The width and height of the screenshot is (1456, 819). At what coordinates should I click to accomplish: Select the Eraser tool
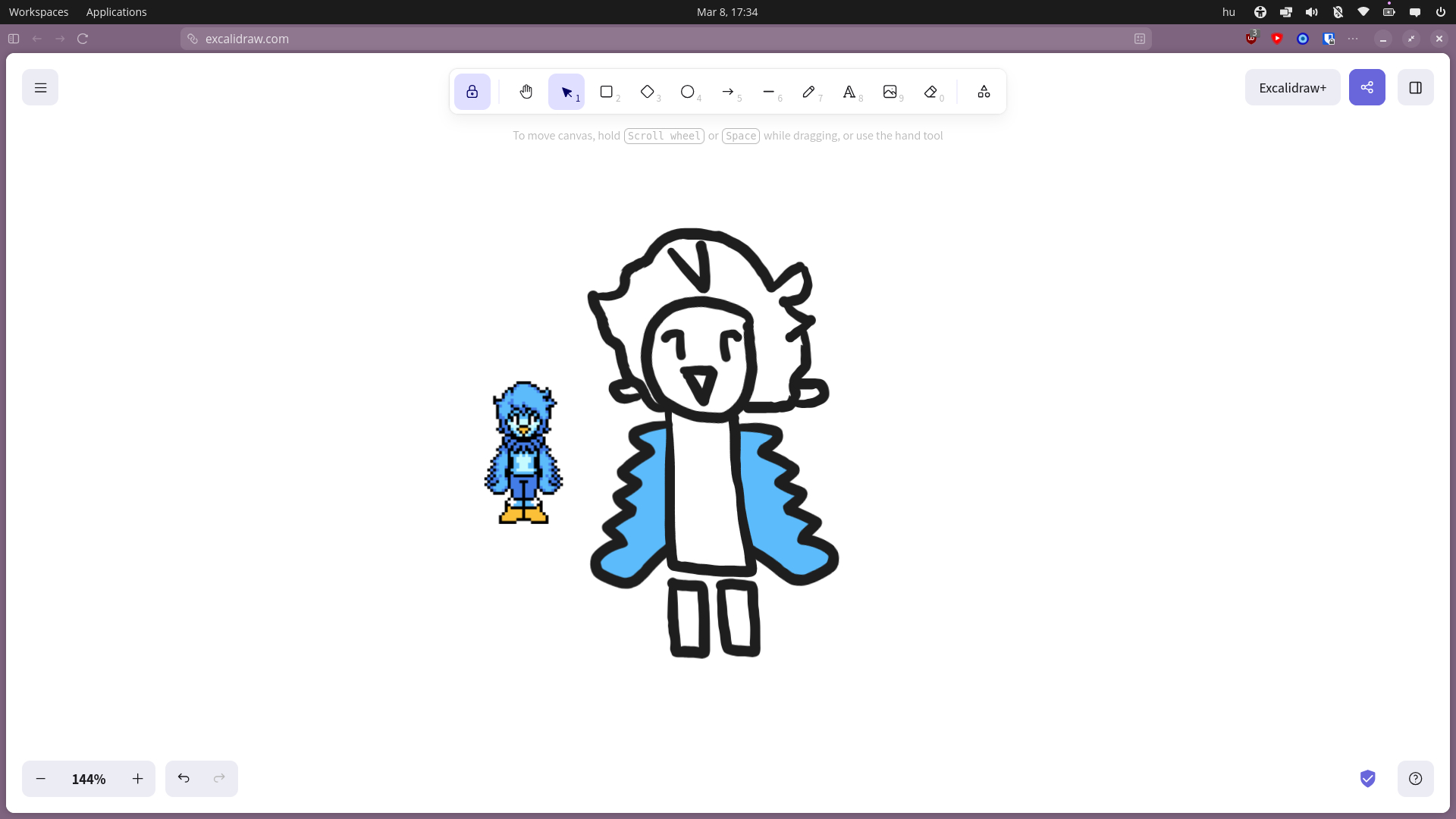pos(930,92)
